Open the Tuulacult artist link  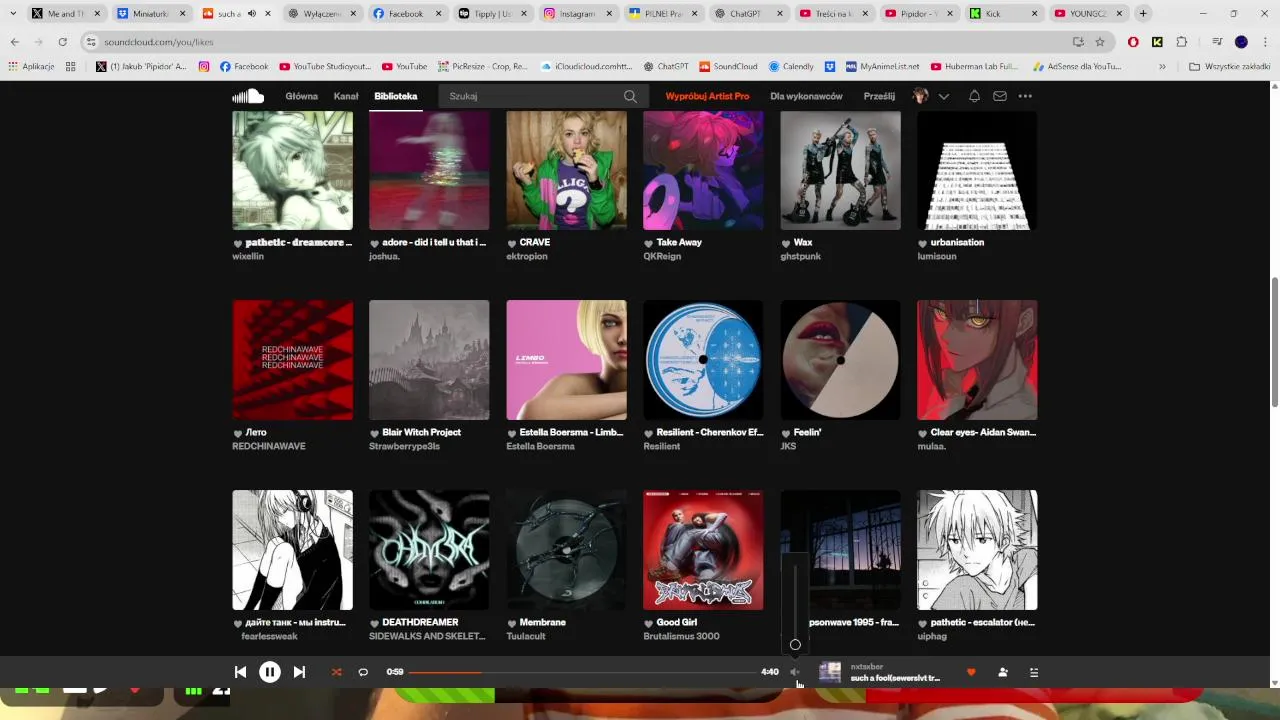[526, 636]
